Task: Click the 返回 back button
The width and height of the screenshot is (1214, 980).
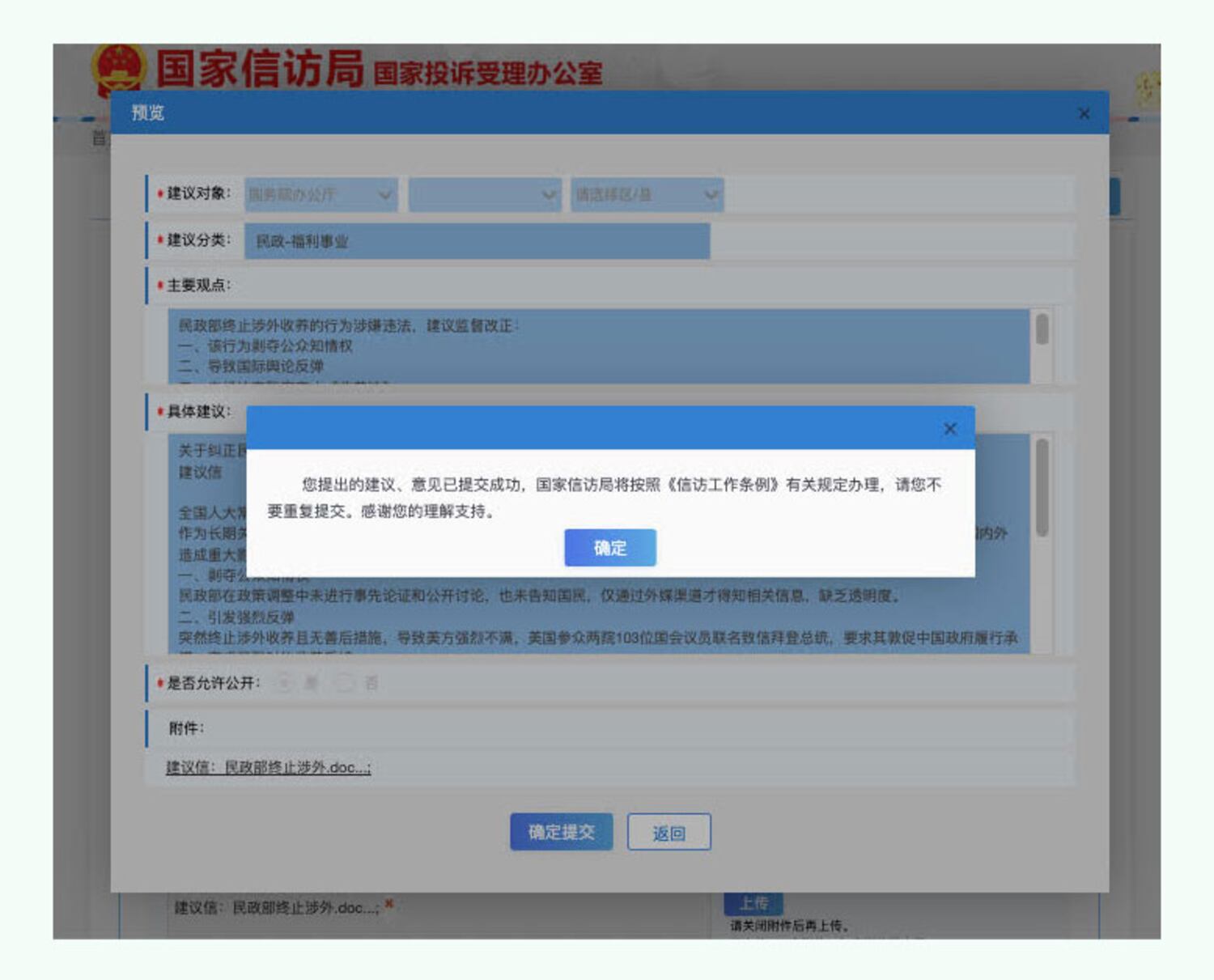Action: click(669, 832)
